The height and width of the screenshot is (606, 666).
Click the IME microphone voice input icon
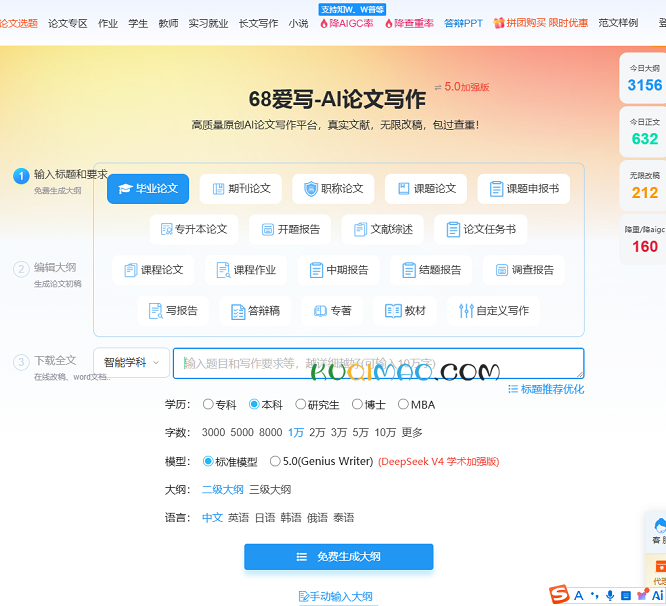(610, 595)
